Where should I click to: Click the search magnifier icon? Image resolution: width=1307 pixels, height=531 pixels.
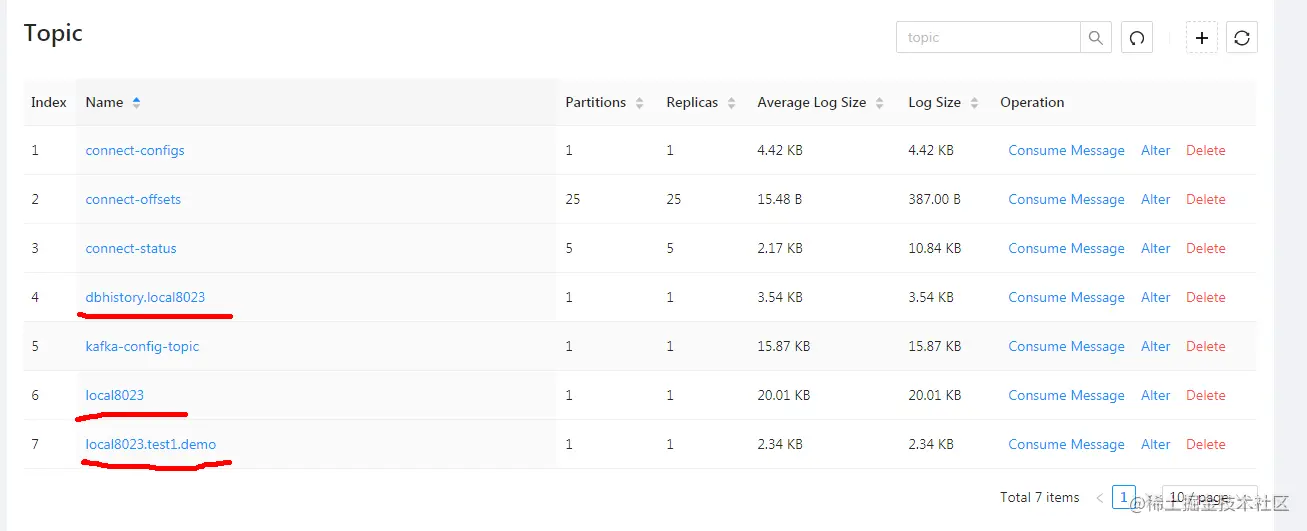(1096, 38)
